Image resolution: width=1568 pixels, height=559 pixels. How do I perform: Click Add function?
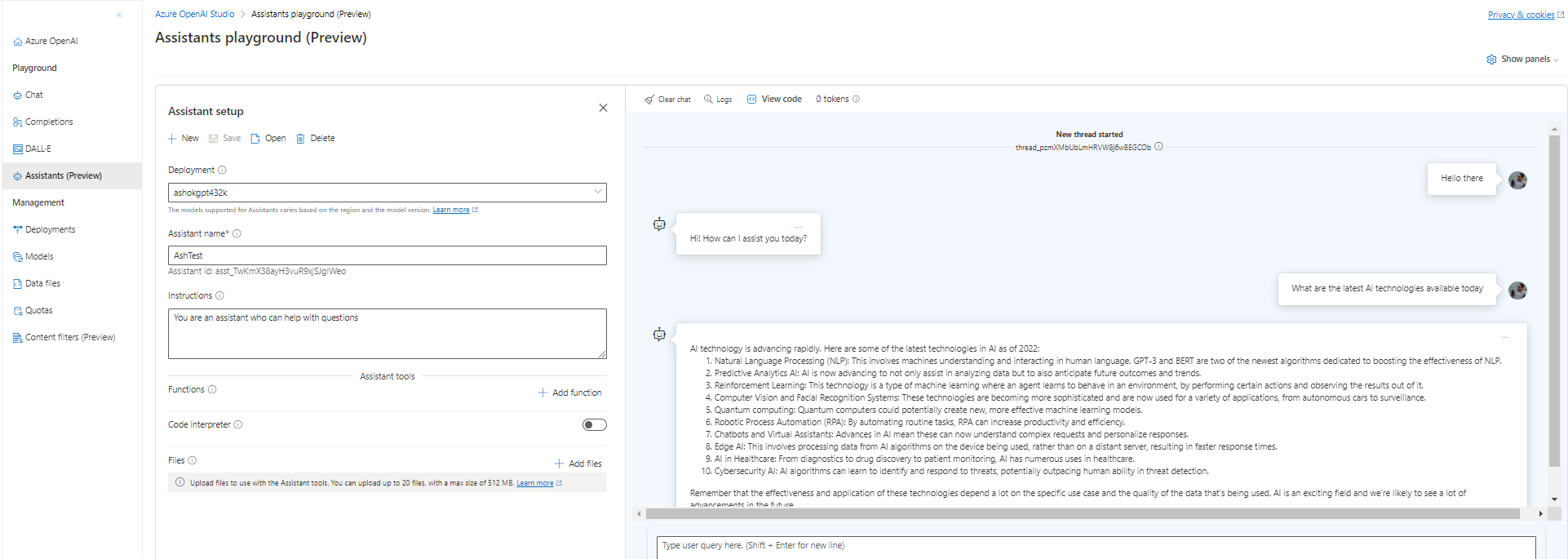click(x=569, y=393)
